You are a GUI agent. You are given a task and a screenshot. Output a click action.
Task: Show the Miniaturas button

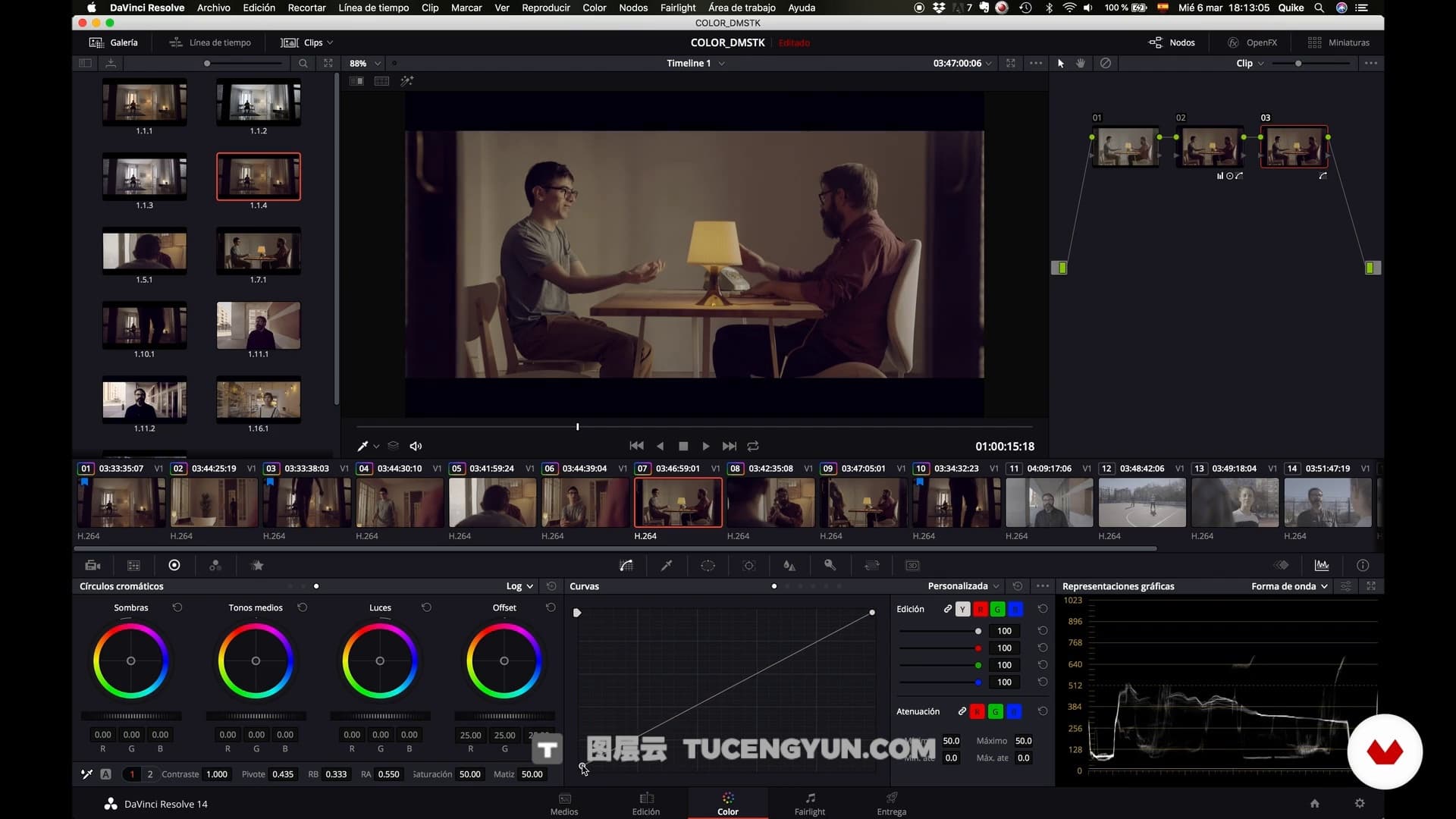tap(1339, 42)
